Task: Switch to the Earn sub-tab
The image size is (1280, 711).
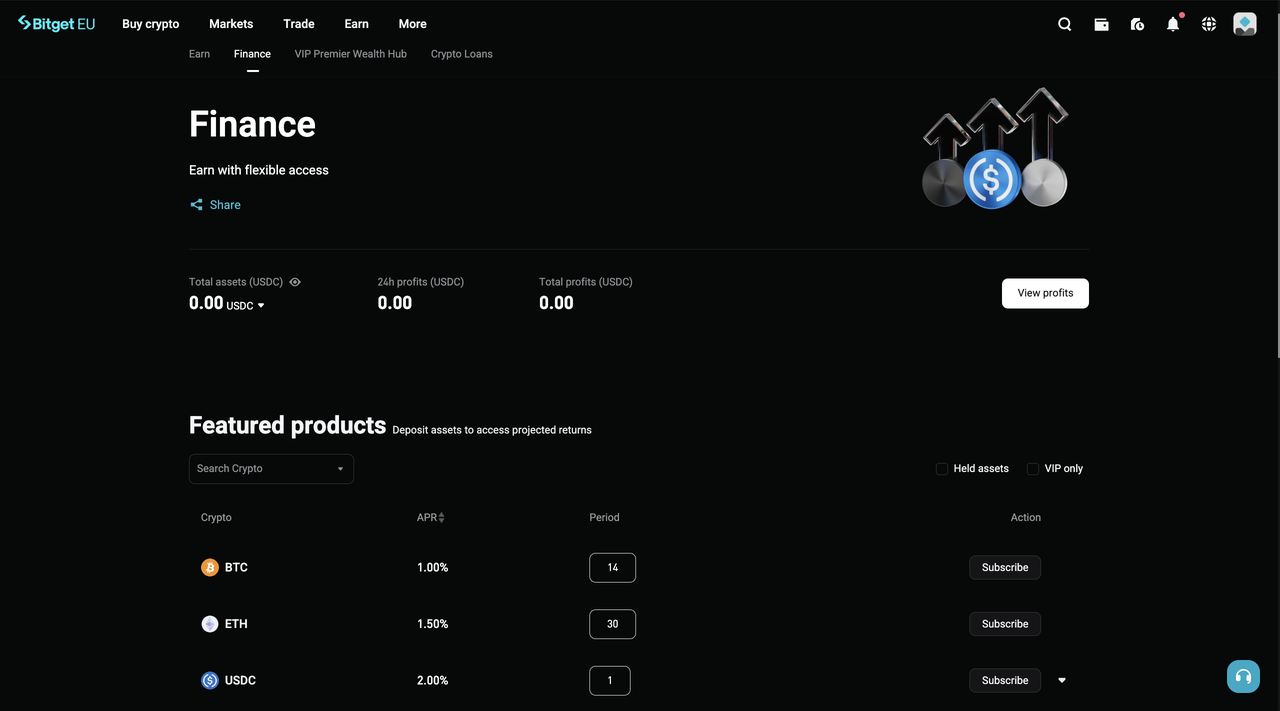Action: pyautogui.click(x=200, y=54)
